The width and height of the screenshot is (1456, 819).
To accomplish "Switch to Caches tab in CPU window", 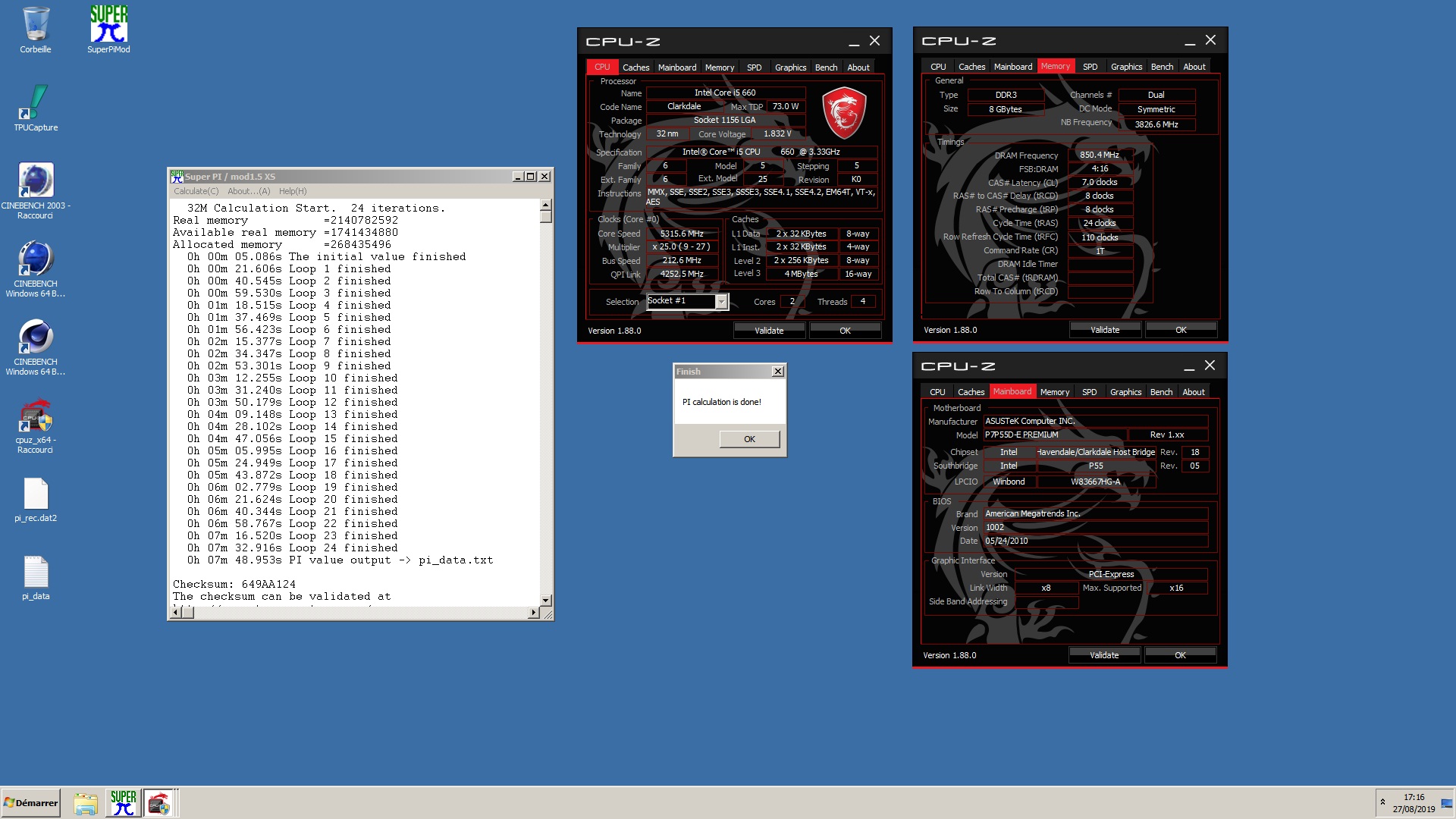I will click(x=635, y=67).
